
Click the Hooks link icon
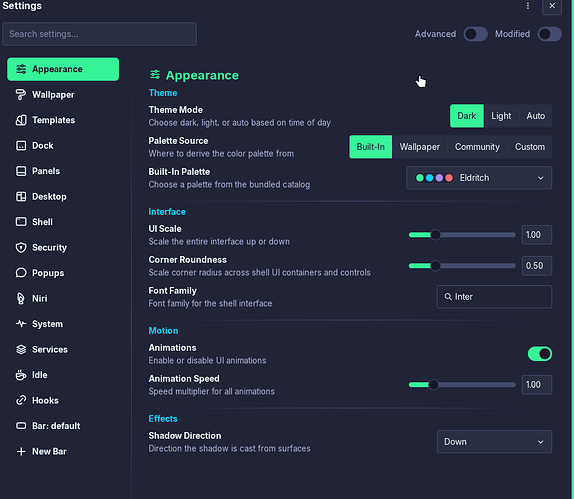pos(21,400)
